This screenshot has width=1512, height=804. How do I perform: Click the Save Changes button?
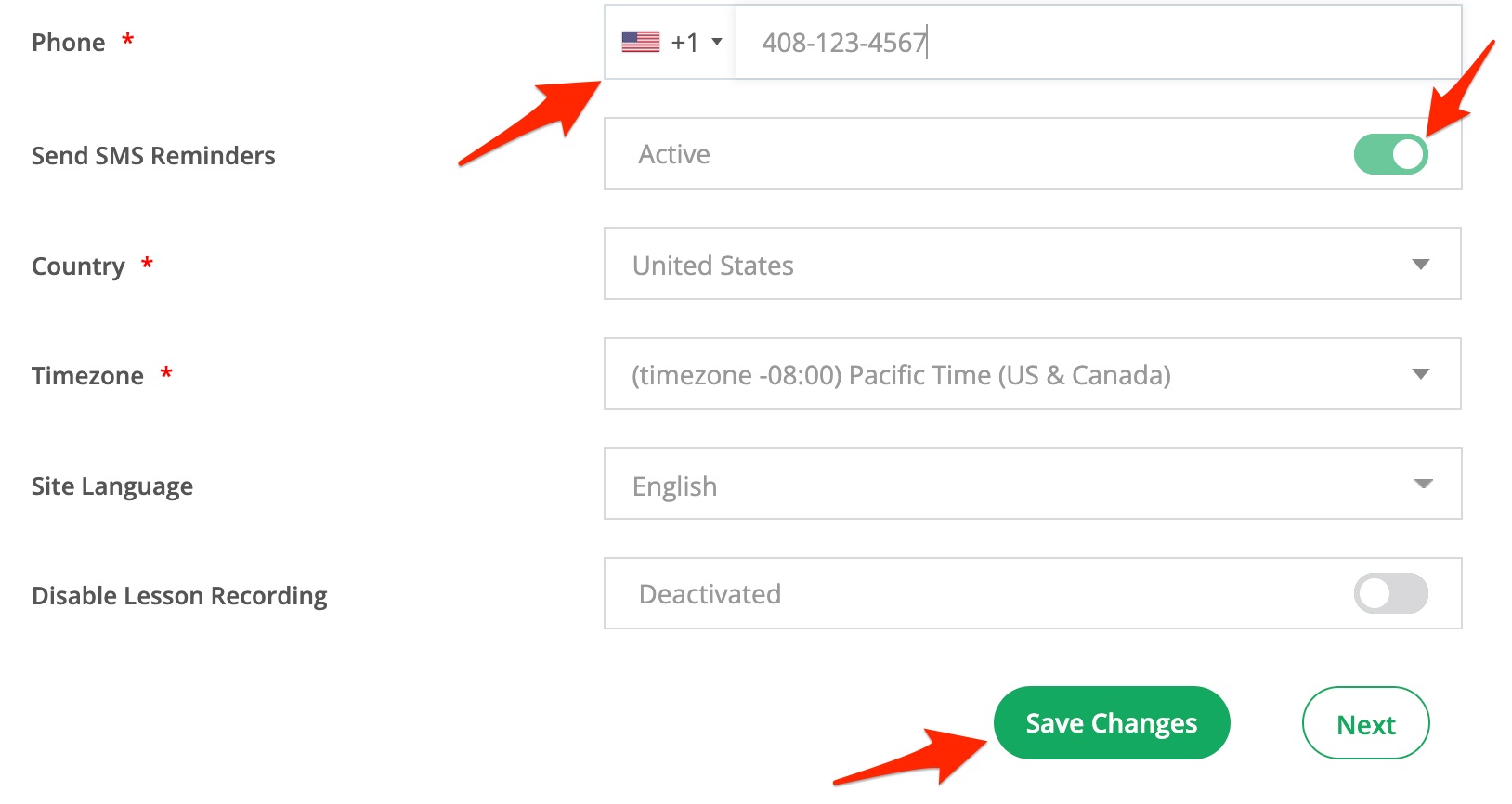pyautogui.click(x=1112, y=722)
